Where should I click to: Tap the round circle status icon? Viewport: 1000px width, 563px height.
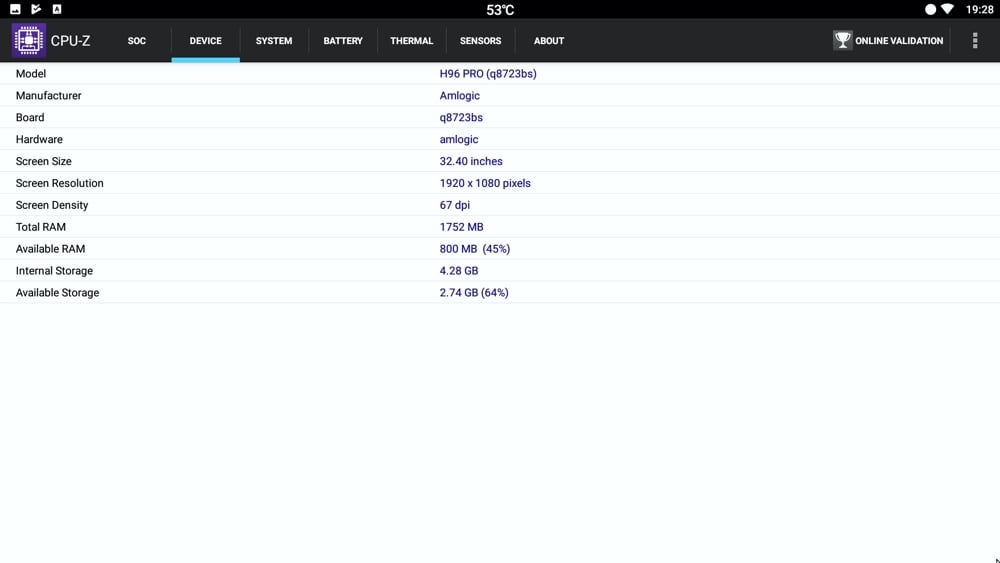tap(930, 9)
